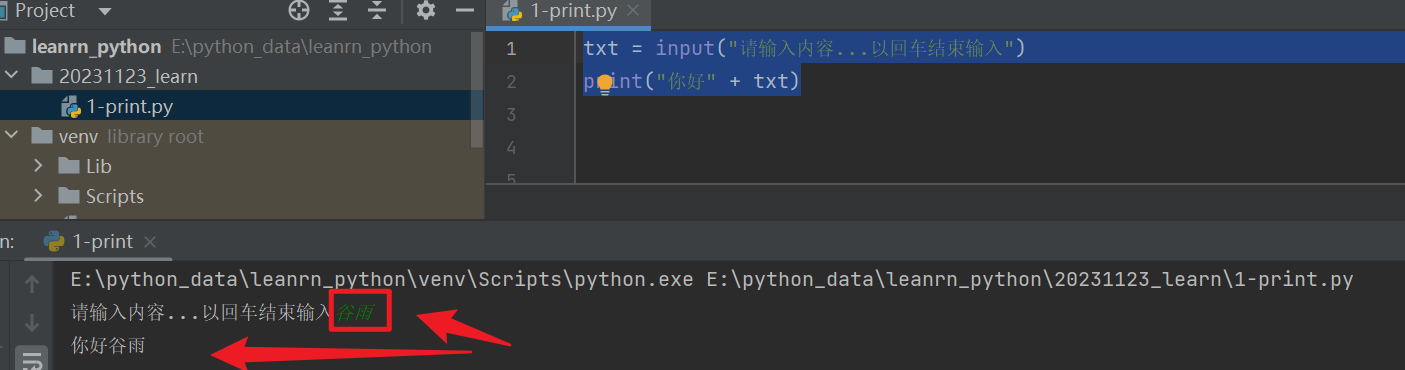Click the locate/select opened file target icon

299,11
